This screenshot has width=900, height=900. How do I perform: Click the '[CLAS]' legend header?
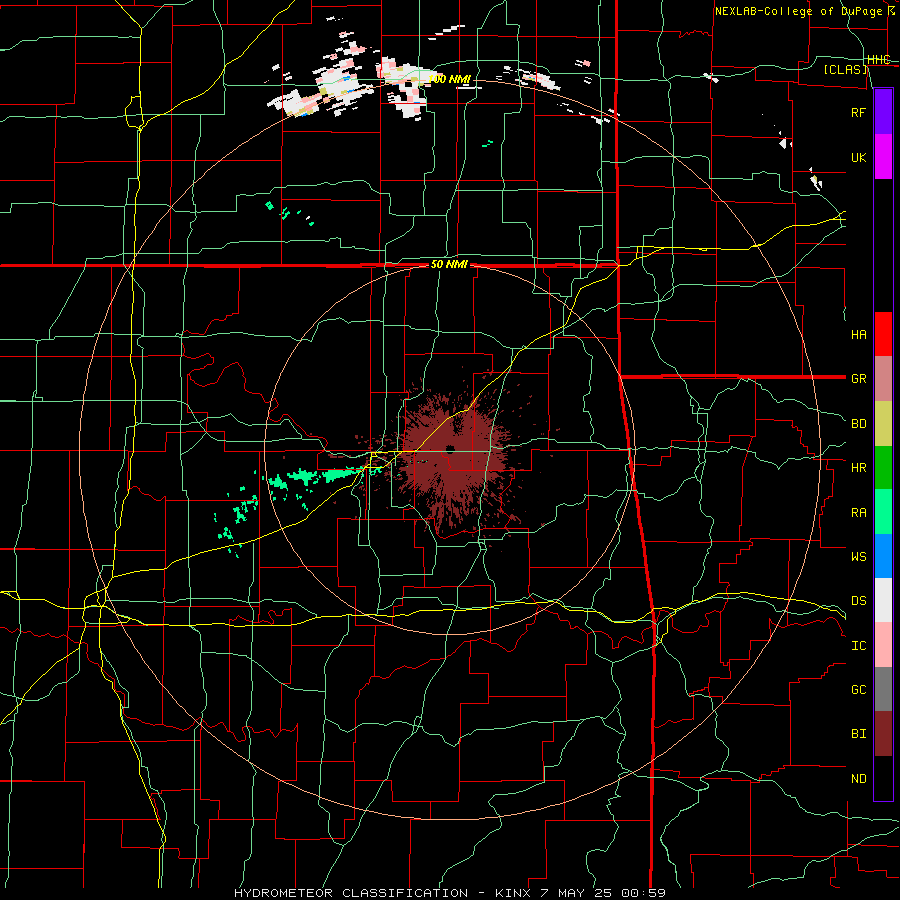coord(845,70)
